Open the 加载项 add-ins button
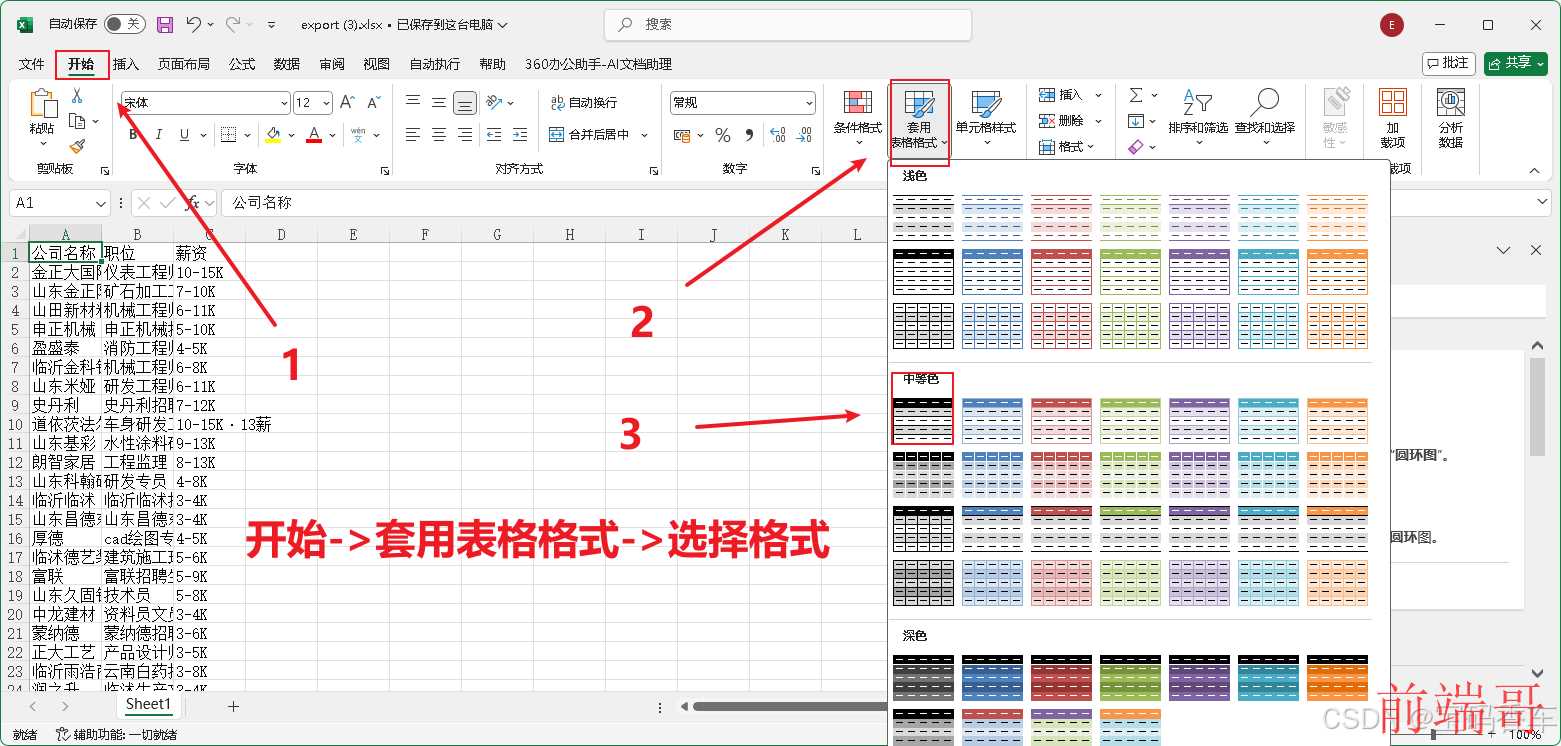Screen dimensions: 1561x746 pos(1393,118)
